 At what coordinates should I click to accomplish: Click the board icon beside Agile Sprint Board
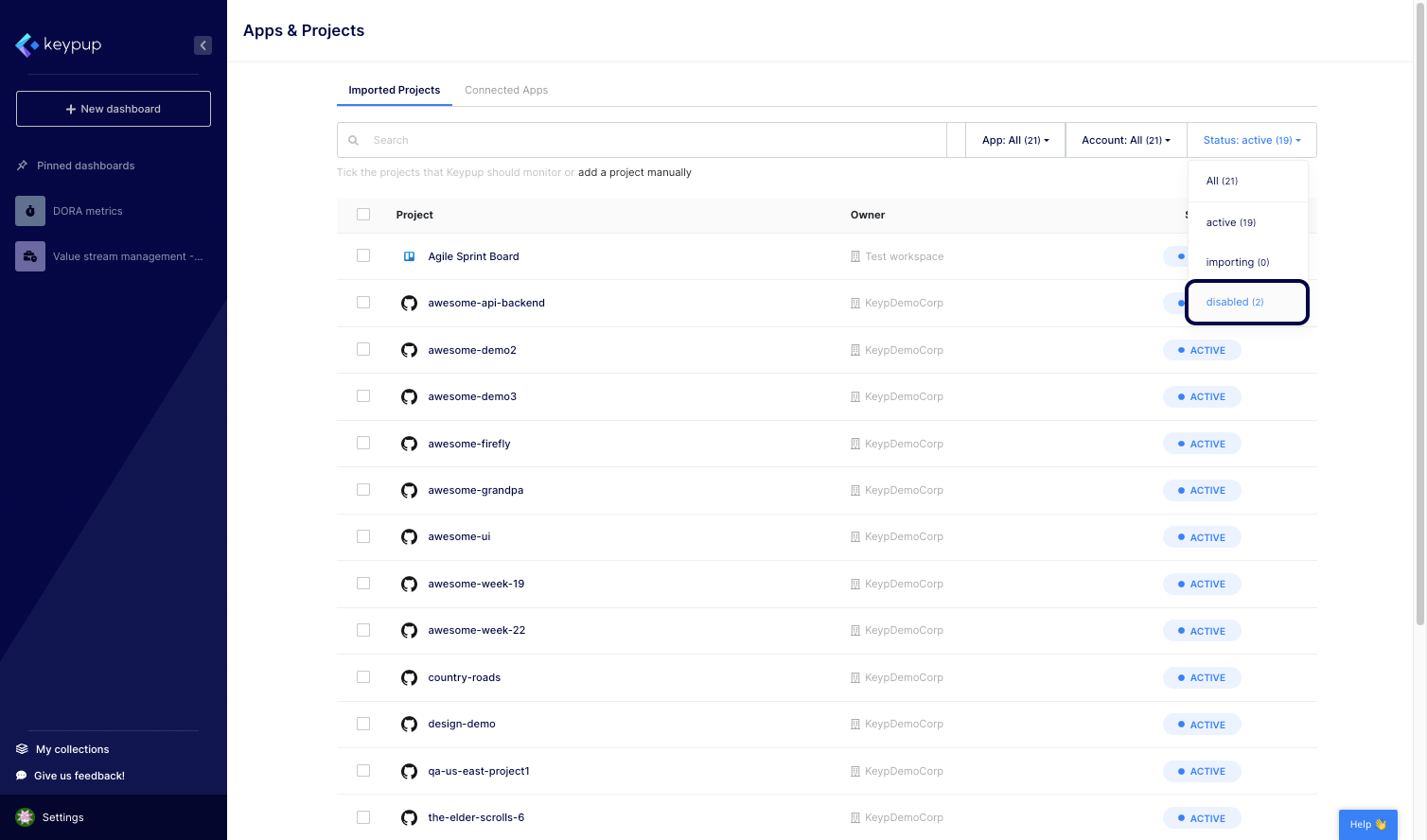409,255
